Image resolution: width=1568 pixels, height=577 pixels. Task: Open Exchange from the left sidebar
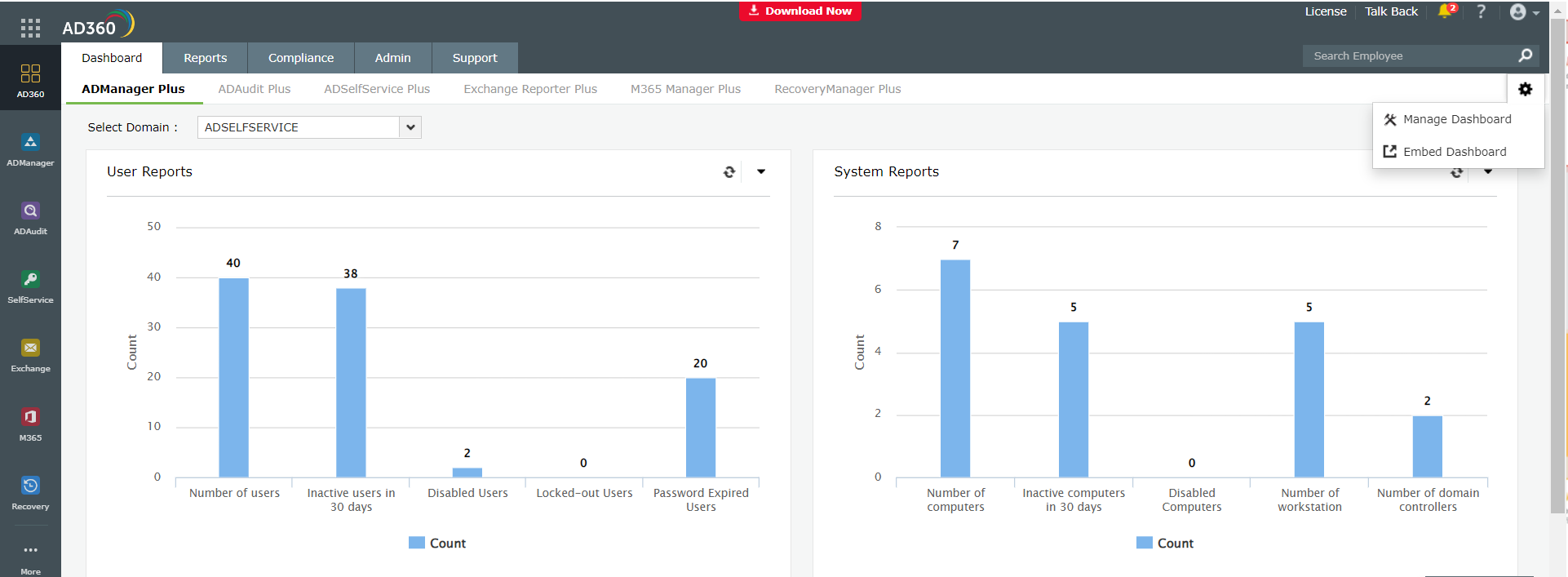click(x=30, y=356)
